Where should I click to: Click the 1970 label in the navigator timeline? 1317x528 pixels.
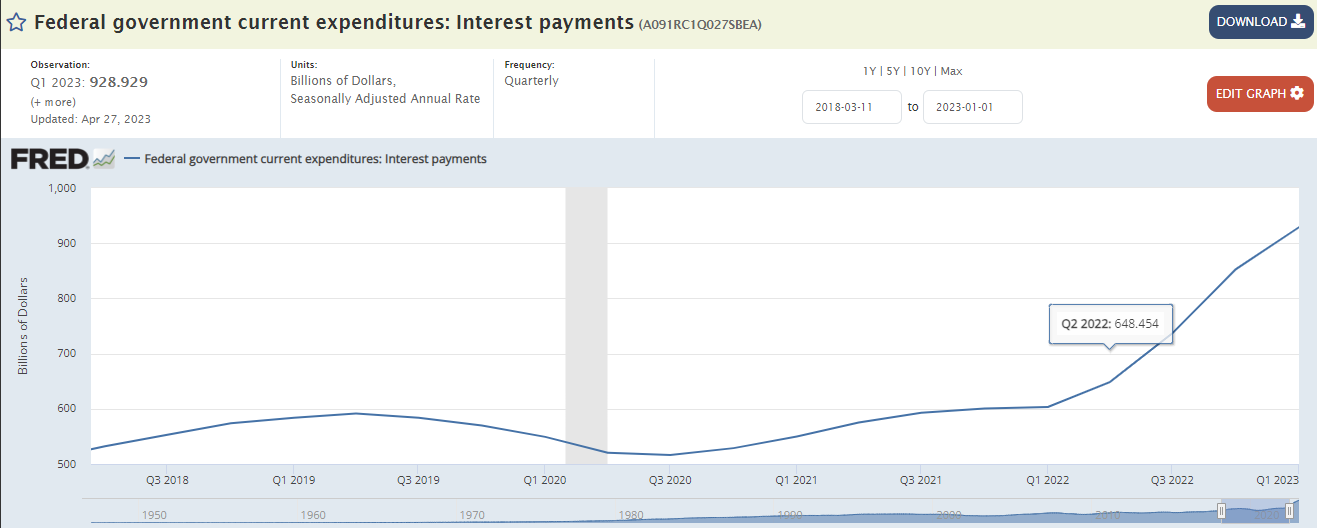point(472,515)
